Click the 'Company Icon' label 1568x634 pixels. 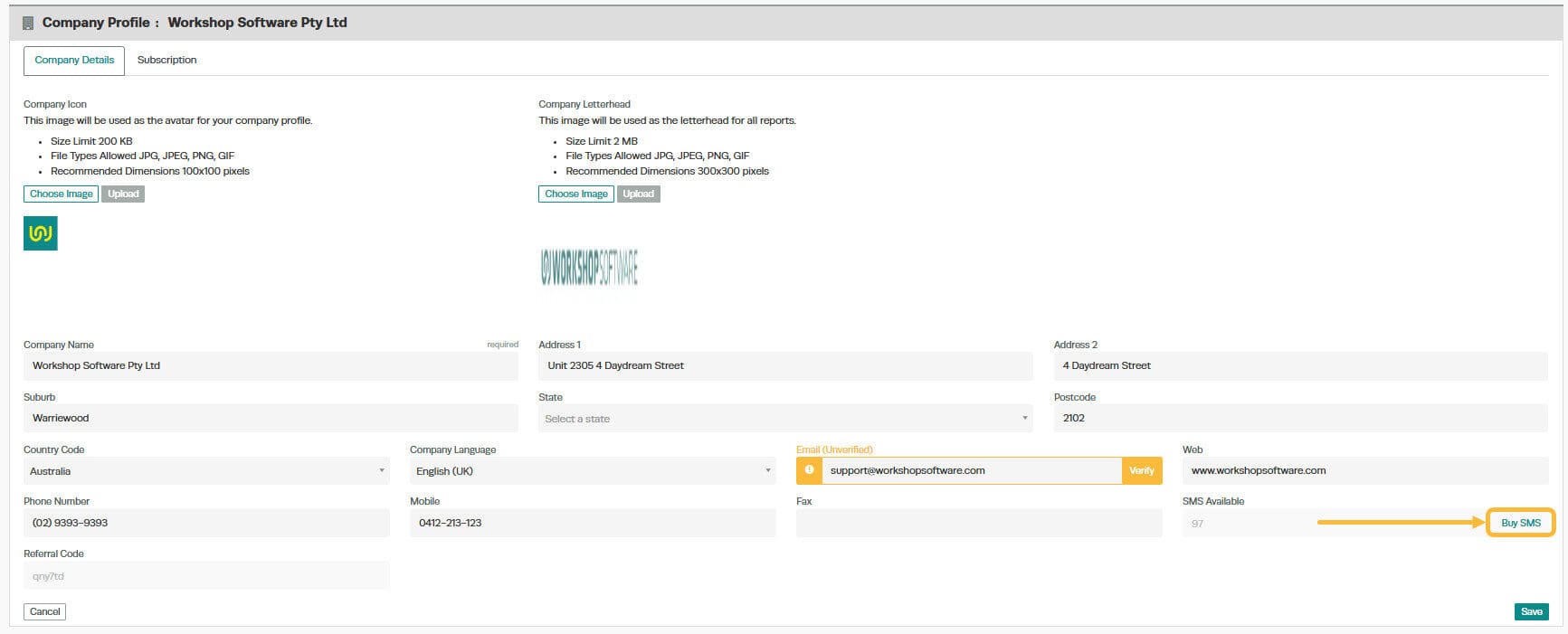coord(55,104)
